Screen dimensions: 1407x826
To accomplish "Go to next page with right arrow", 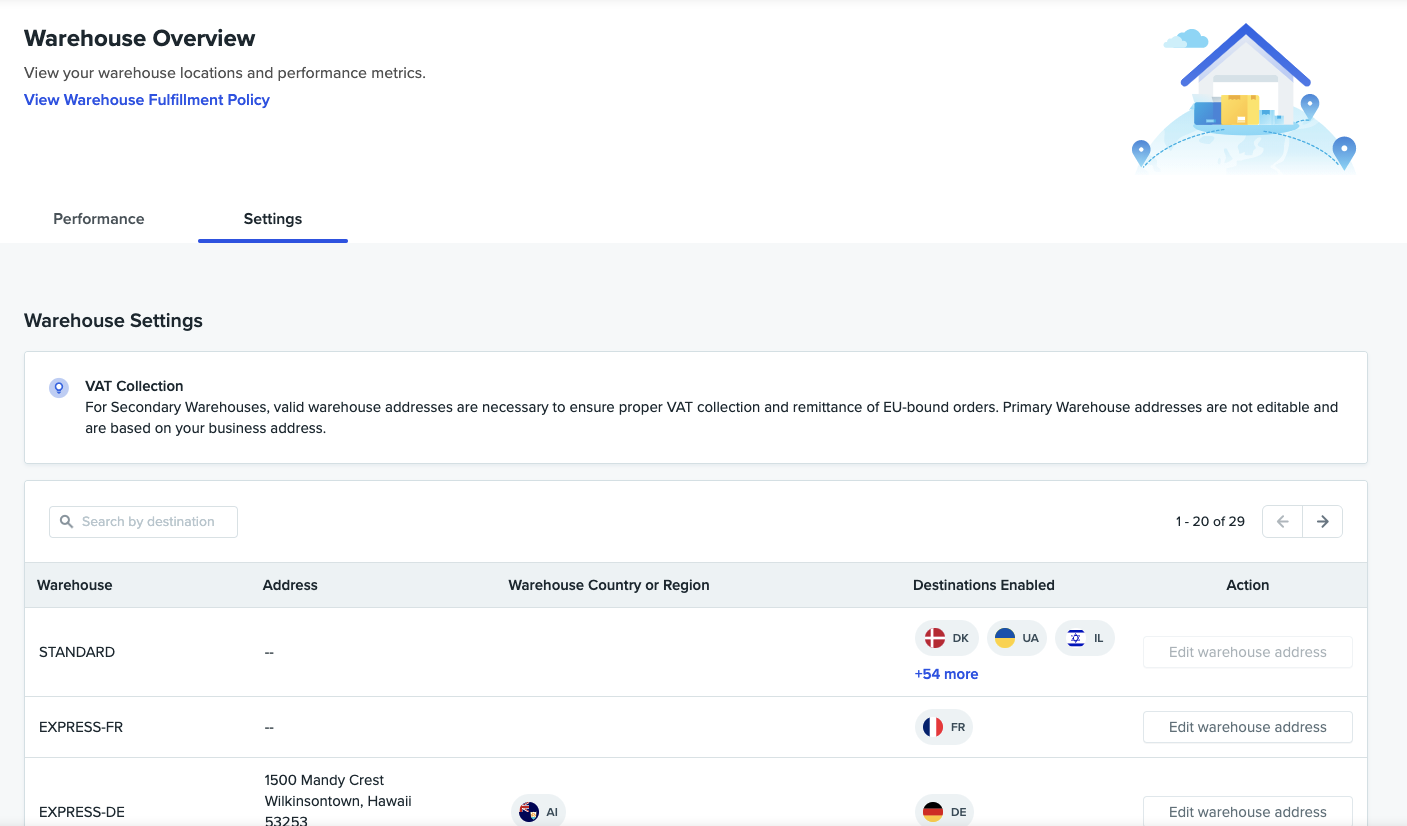I will coord(1322,522).
